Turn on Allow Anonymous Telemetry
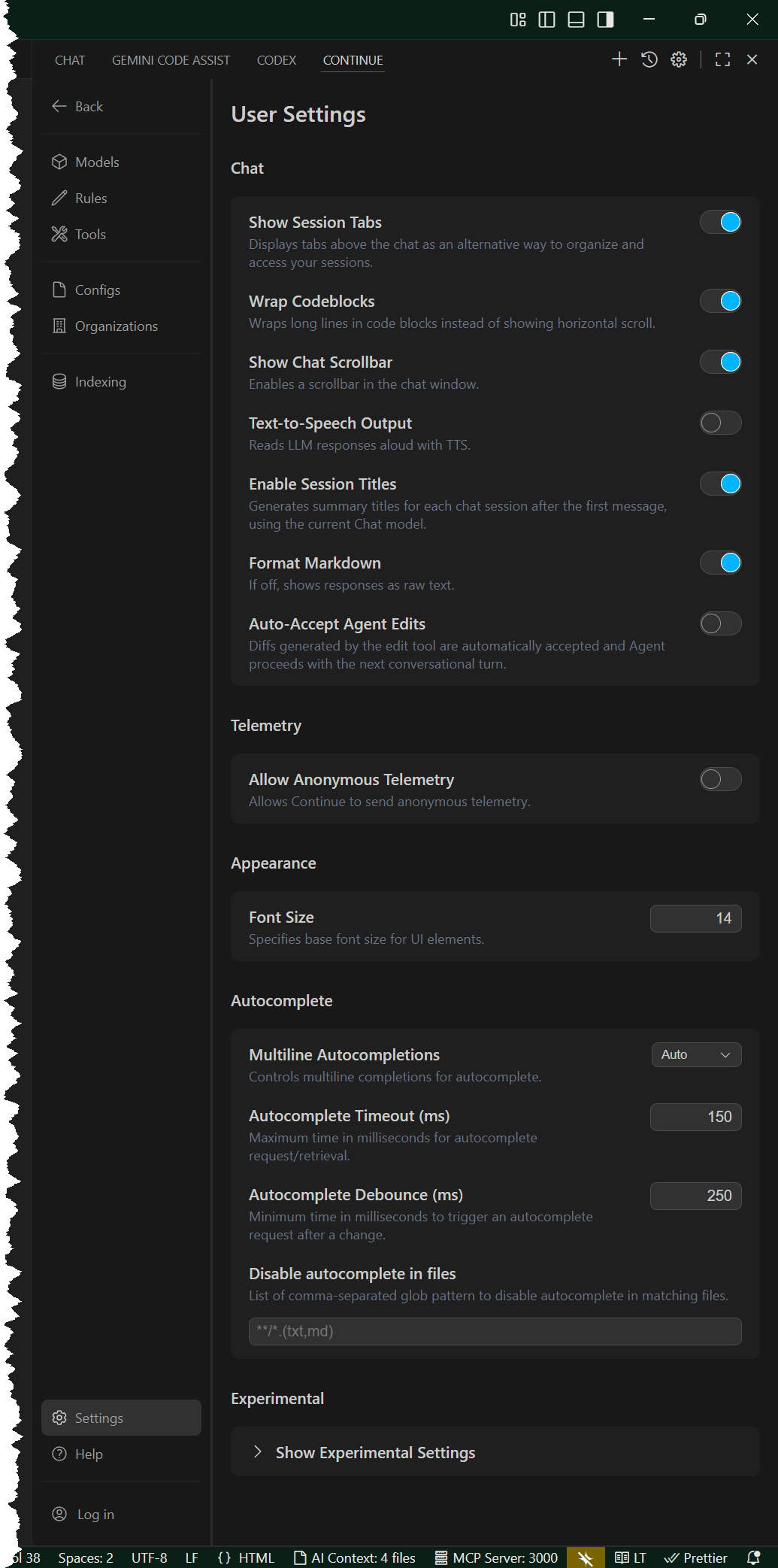Image resolution: width=778 pixels, height=1568 pixels. 720,780
